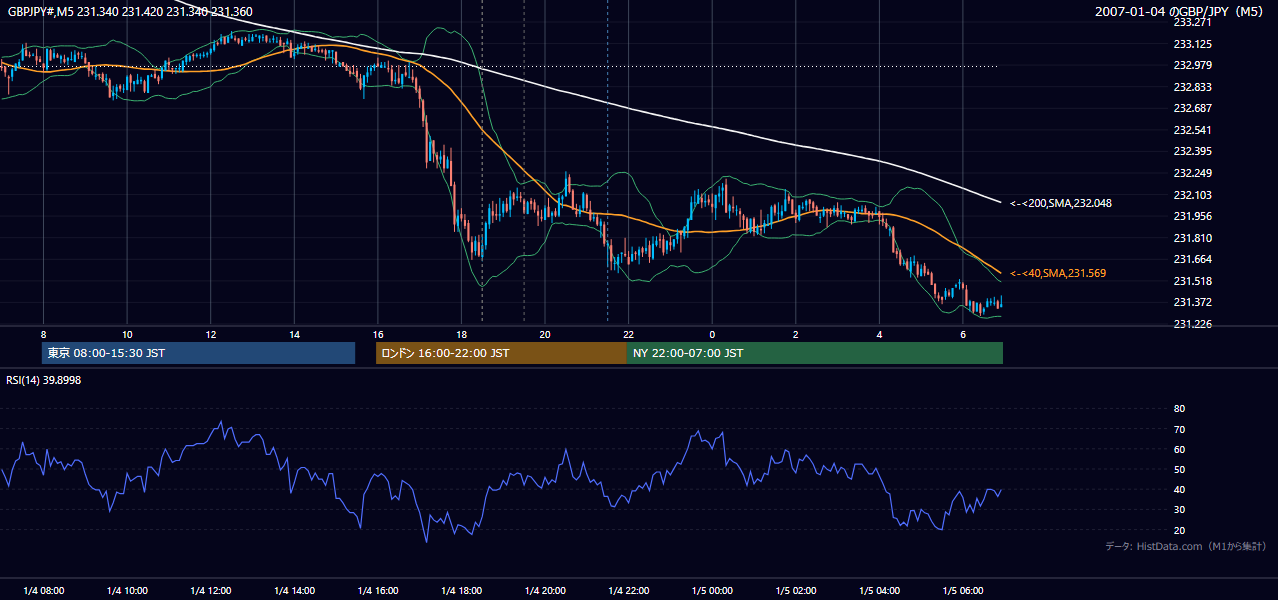Click price level 231.664 on axis
The image size is (1278, 600).
[x=1192, y=259]
